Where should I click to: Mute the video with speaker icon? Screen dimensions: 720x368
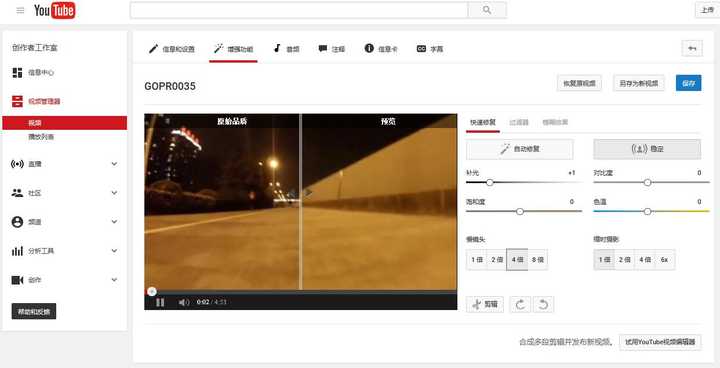click(x=184, y=302)
